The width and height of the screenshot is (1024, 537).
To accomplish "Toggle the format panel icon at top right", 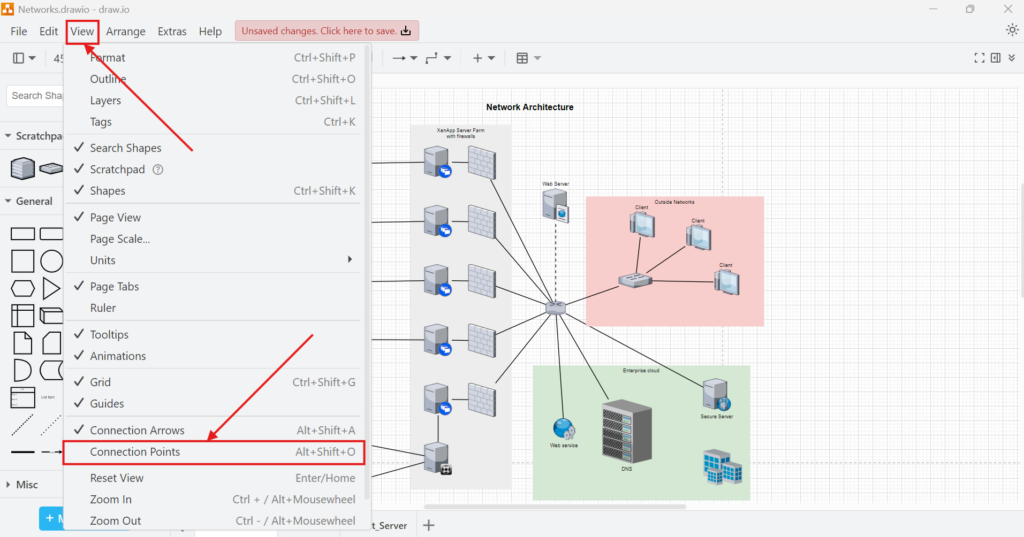I will pos(996,58).
